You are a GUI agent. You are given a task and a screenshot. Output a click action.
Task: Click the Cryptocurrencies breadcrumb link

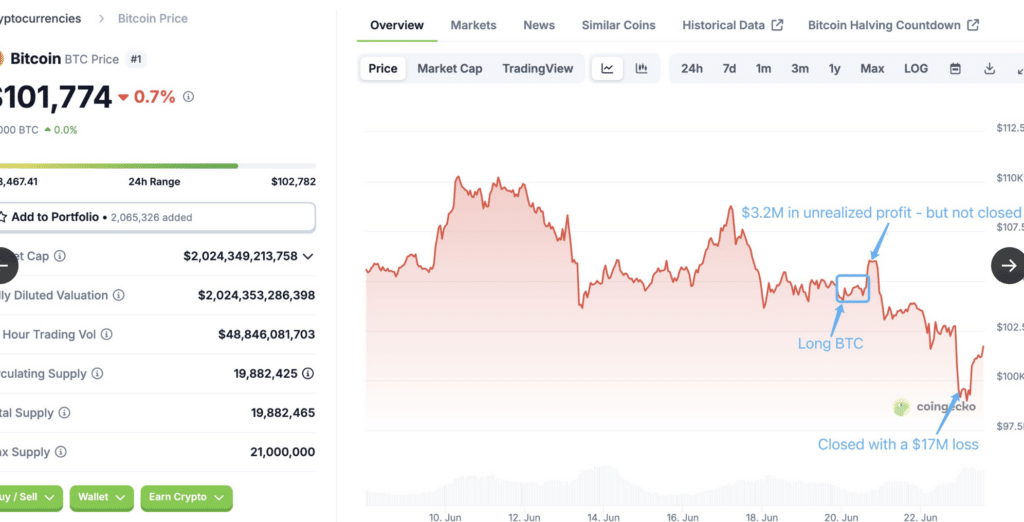click(40, 18)
